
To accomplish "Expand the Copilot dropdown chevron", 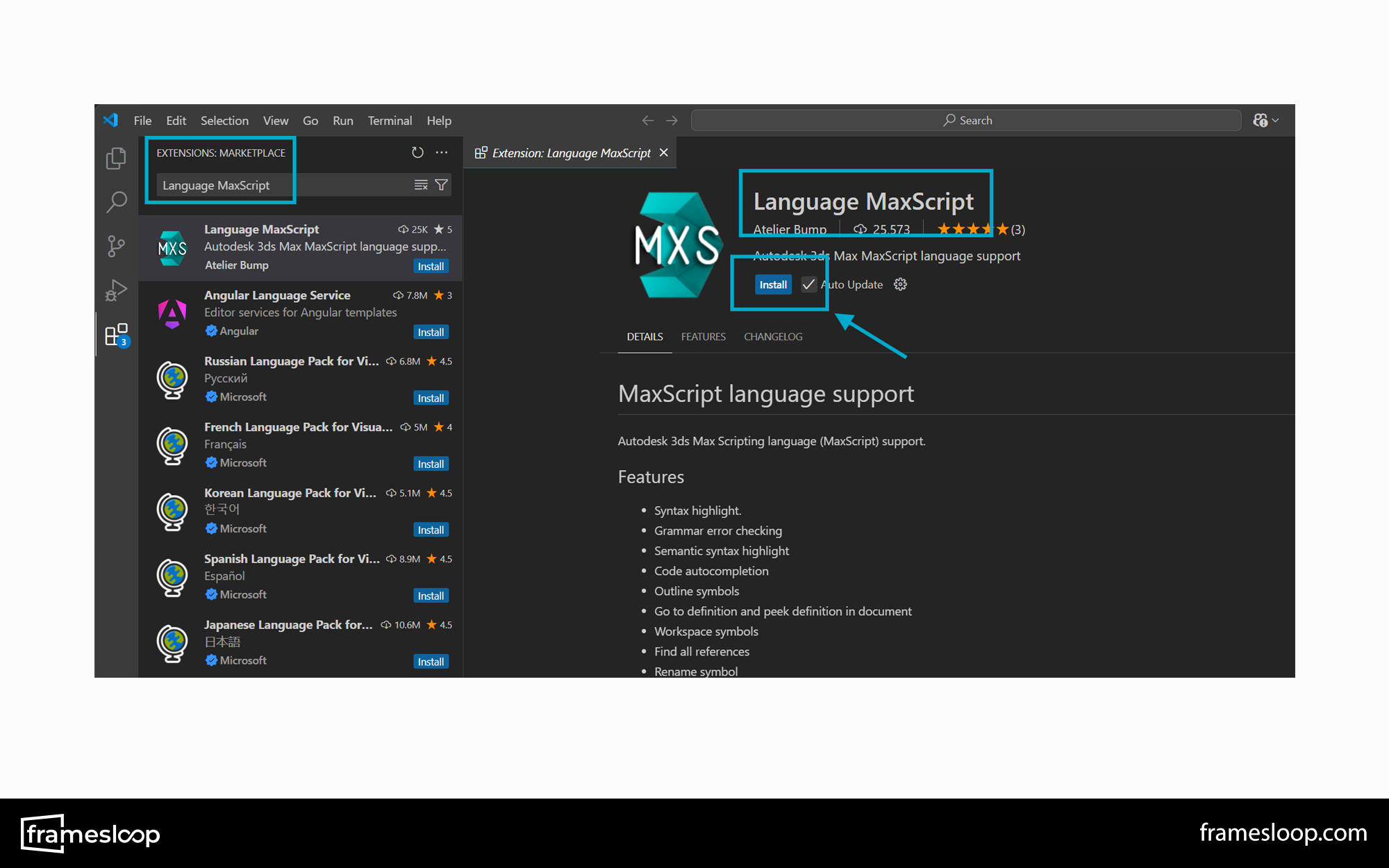I will (x=1276, y=120).
